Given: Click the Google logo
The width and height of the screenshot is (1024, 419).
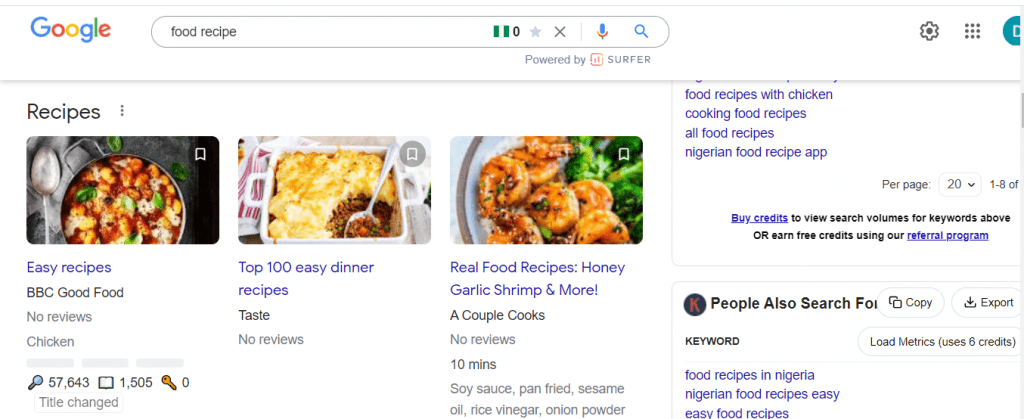Looking at the screenshot, I should pos(71,30).
